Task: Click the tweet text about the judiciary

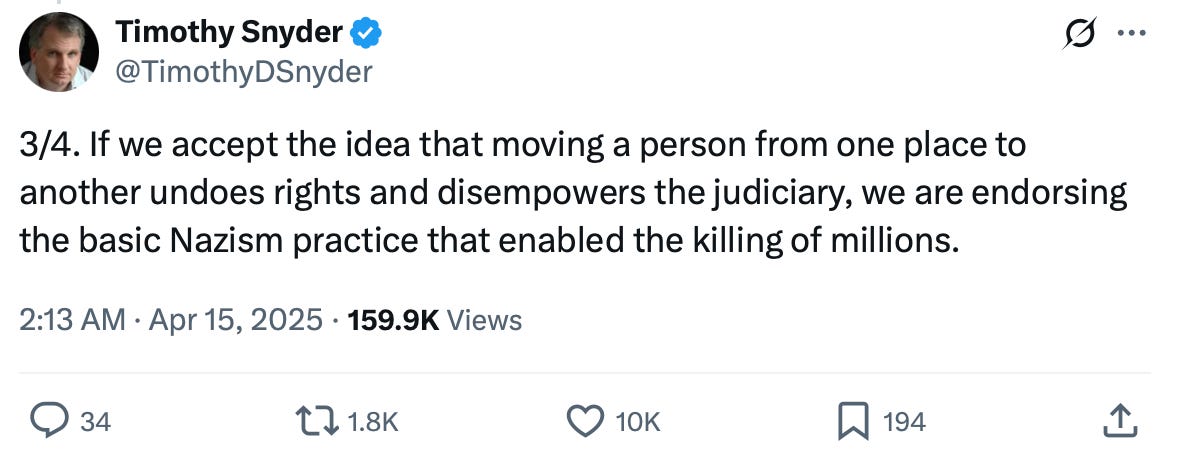Action: (x=573, y=193)
